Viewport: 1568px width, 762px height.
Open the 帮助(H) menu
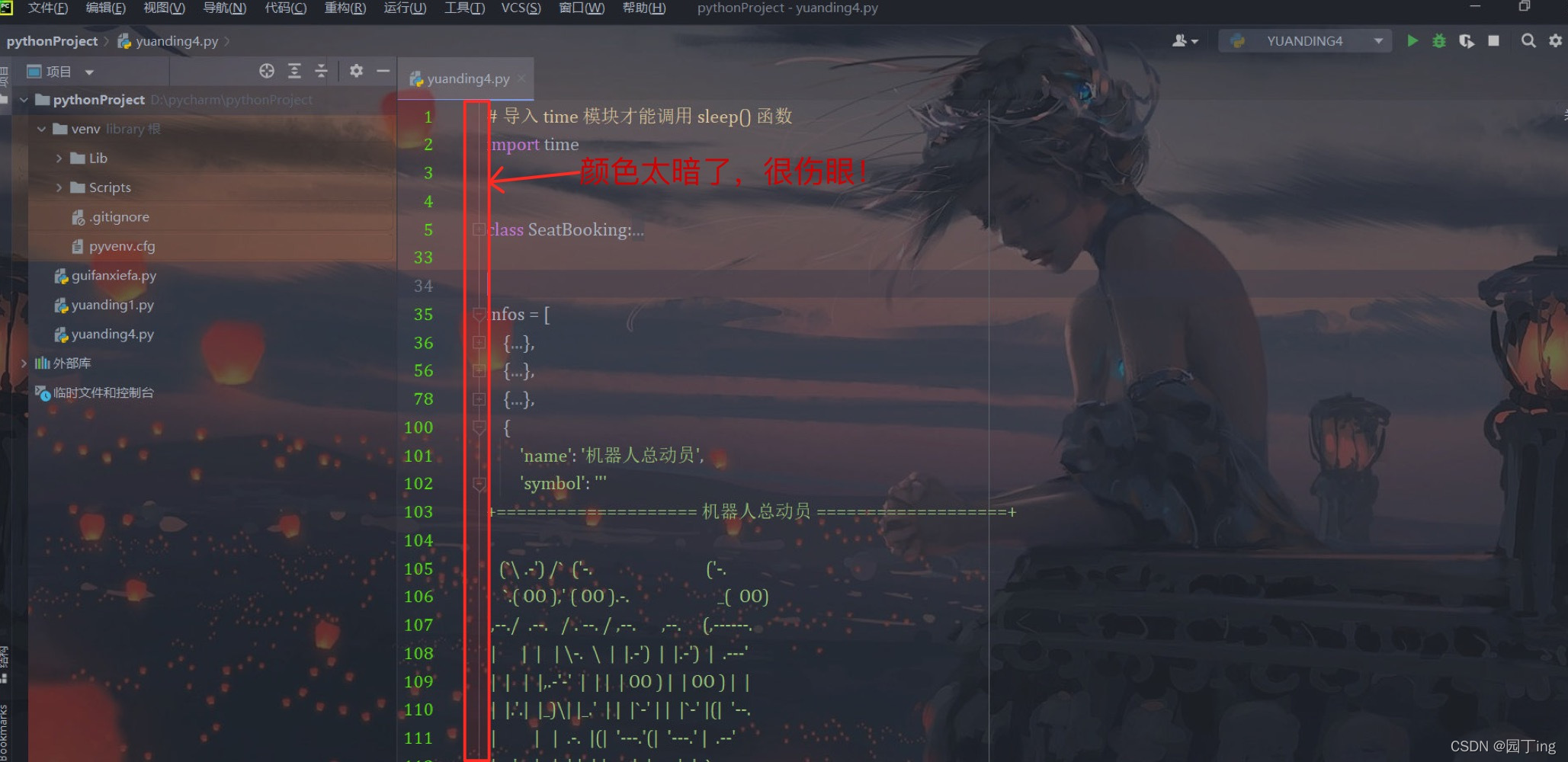coord(643,8)
